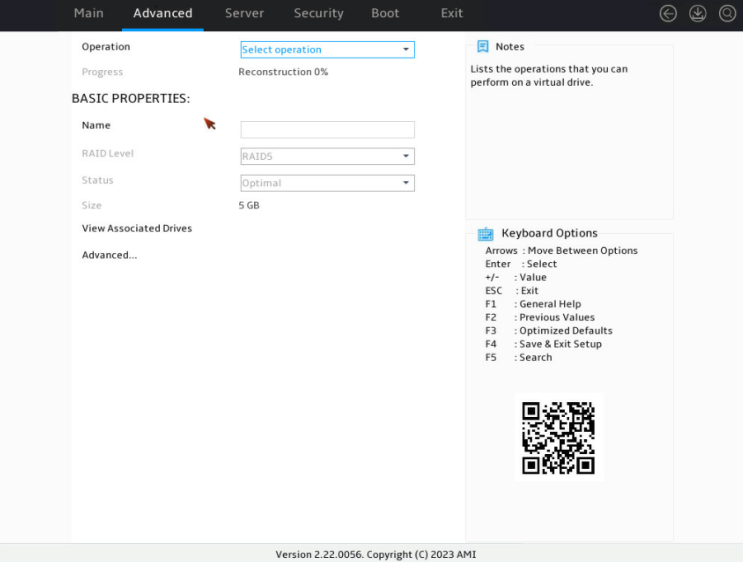
Task: Open the Advanced... properties link
Action: [x=109, y=255]
